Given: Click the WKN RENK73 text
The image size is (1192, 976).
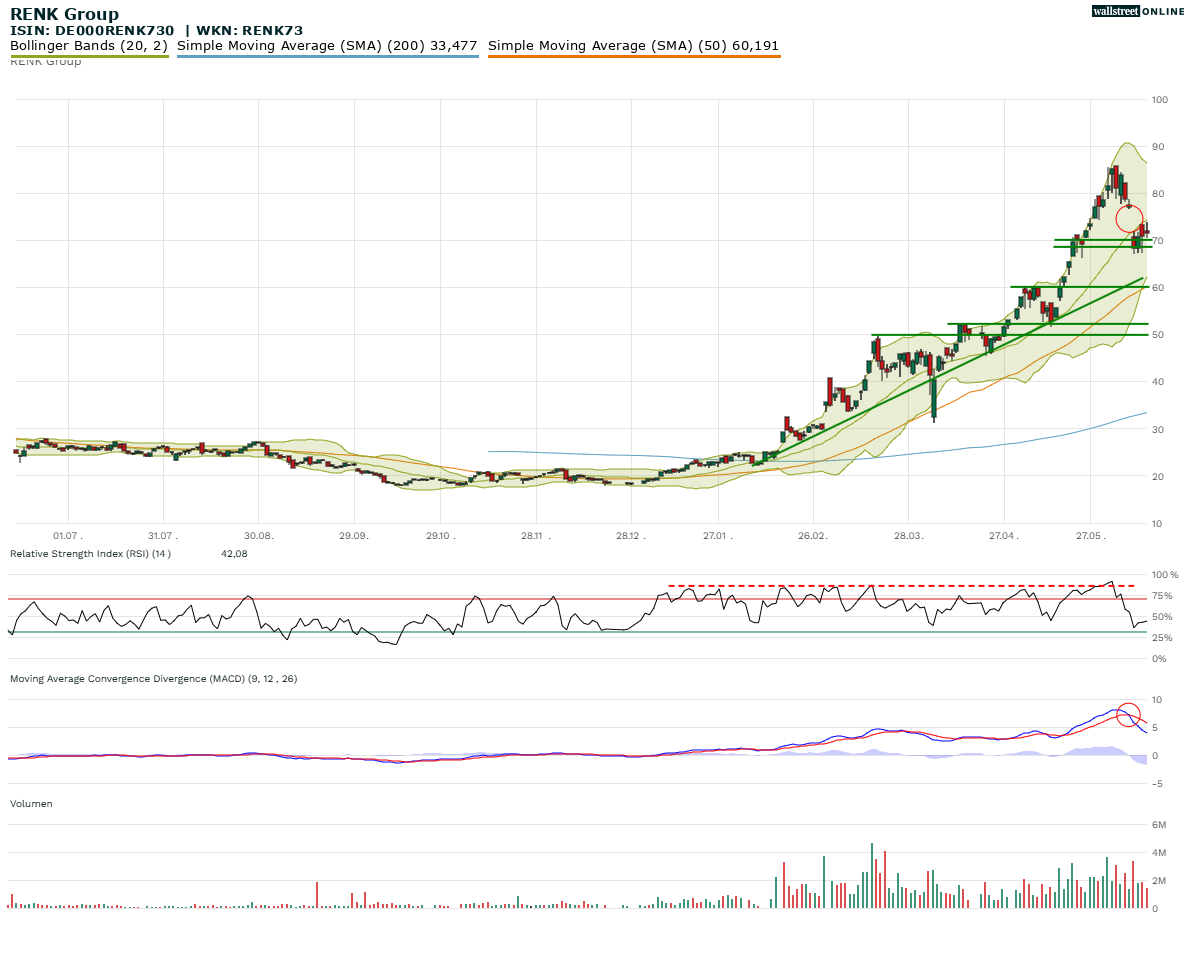Looking at the screenshot, I should 249,30.
